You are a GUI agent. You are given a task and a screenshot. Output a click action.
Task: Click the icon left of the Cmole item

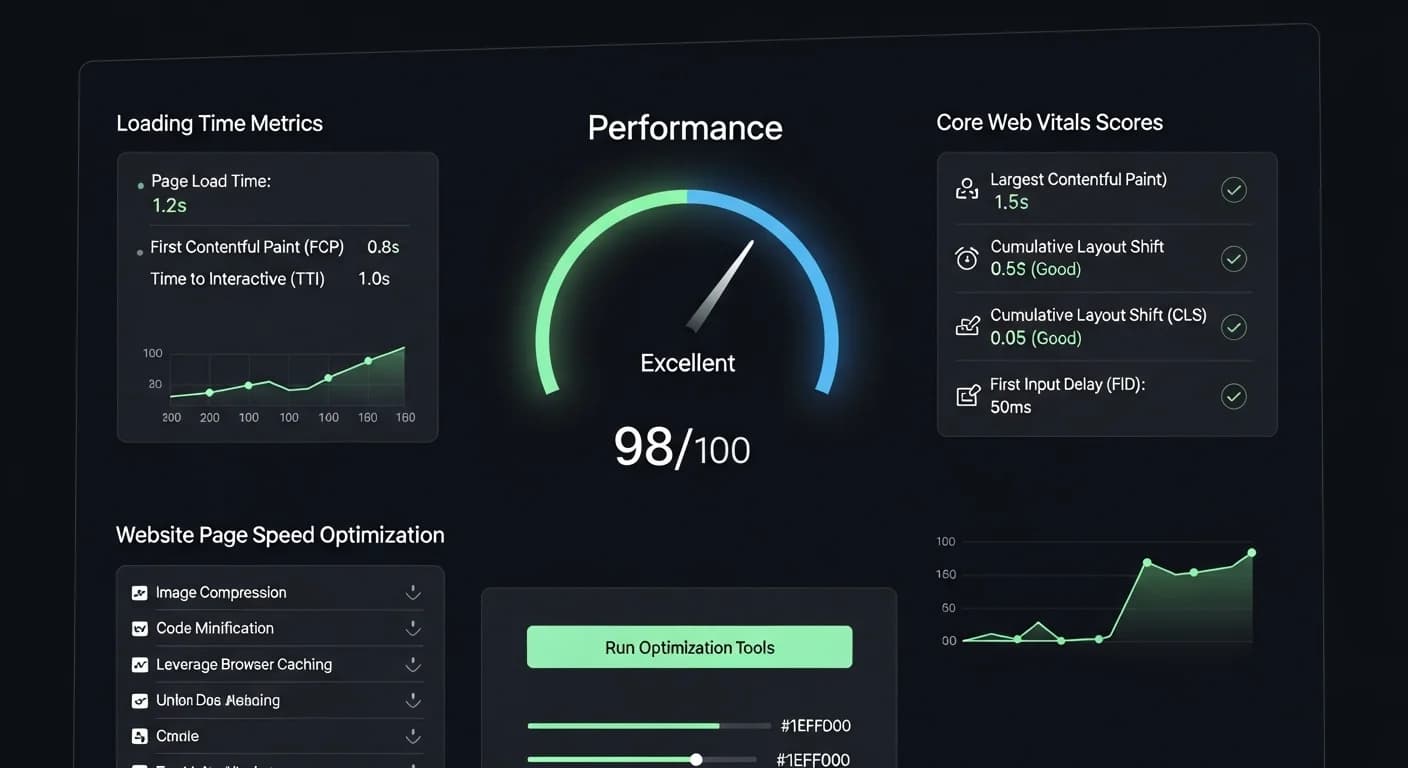point(140,736)
